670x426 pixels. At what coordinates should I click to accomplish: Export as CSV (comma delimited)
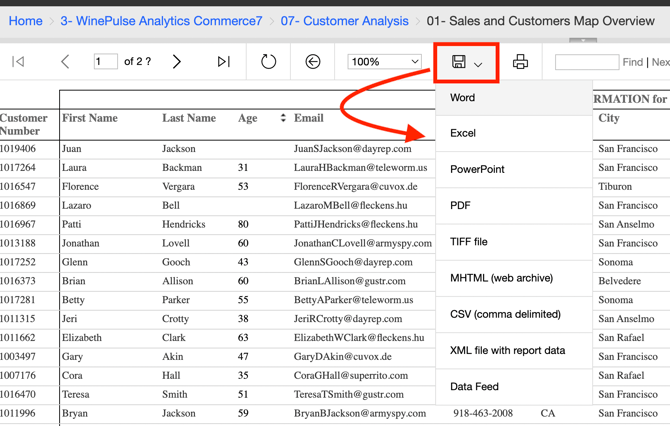(505, 314)
